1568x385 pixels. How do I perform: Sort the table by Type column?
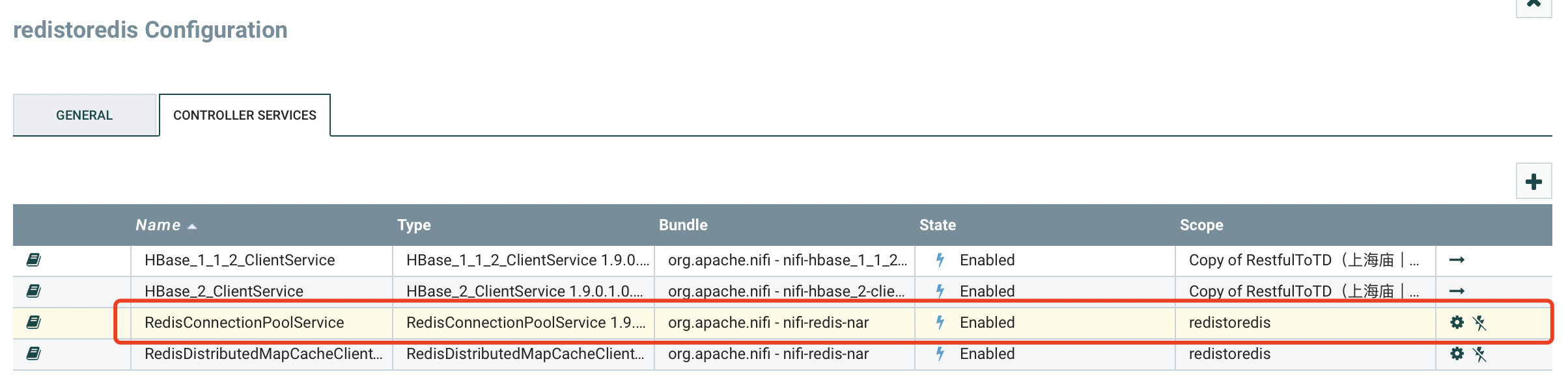tap(414, 225)
